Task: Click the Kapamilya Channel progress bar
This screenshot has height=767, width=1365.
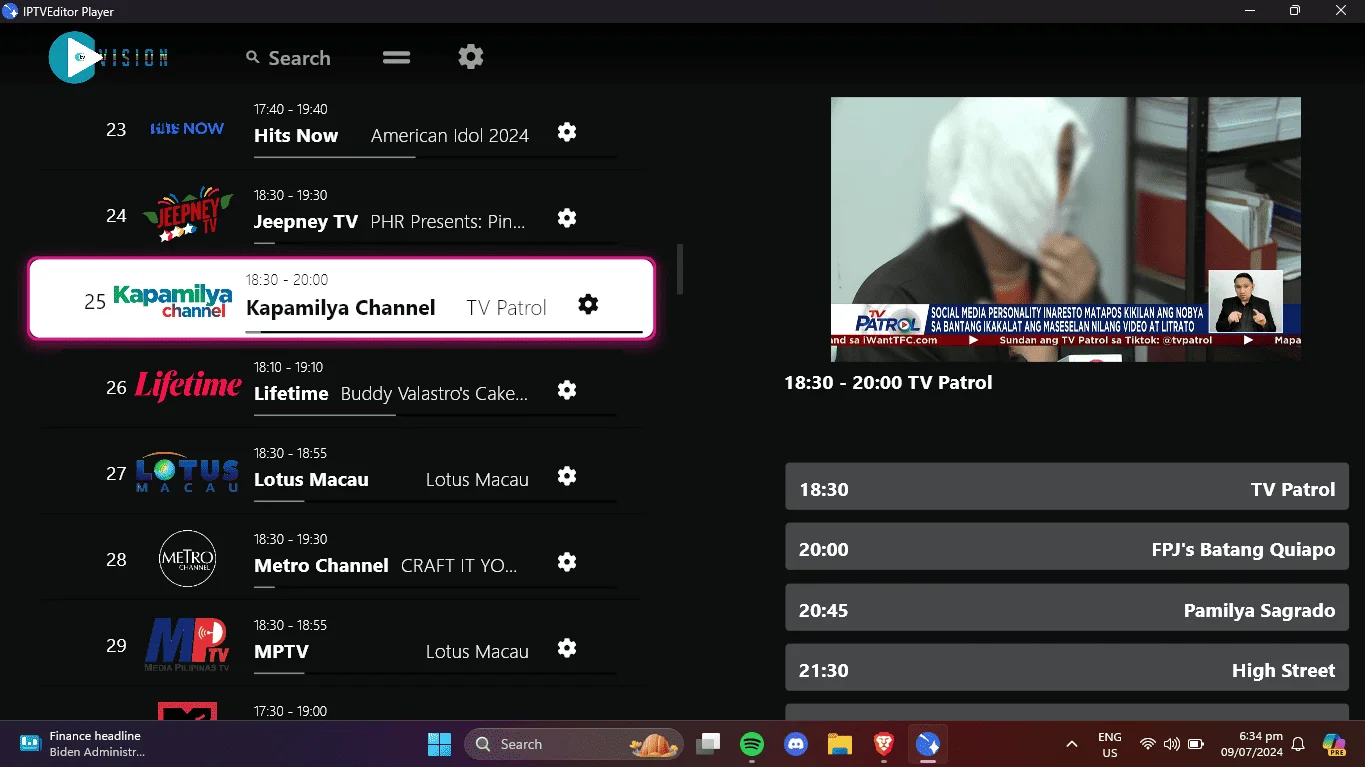Action: pyautogui.click(x=444, y=331)
